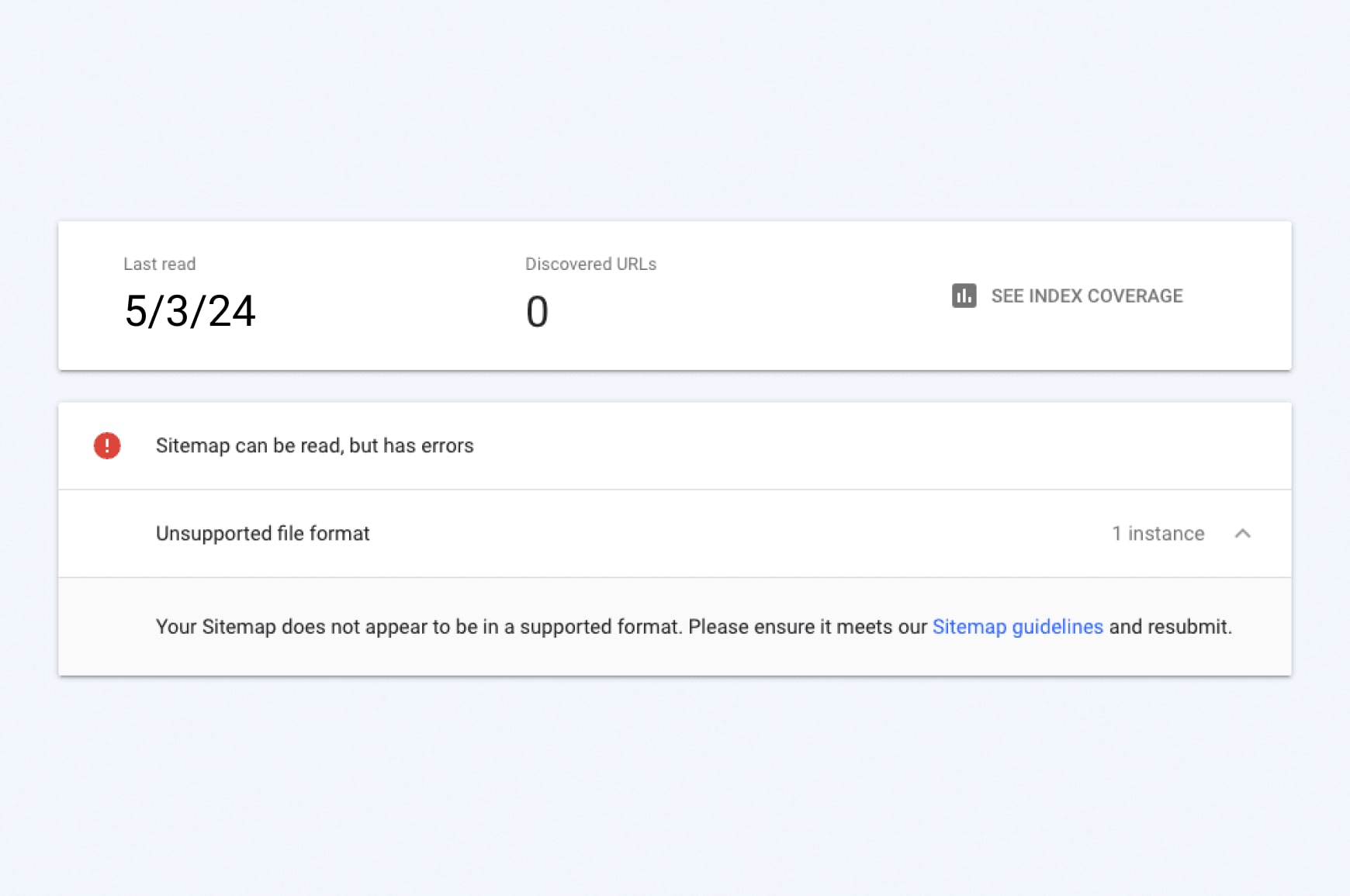This screenshot has width=1350, height=896.
Task: Select the discovered URLs count 0
Action: 537,312
